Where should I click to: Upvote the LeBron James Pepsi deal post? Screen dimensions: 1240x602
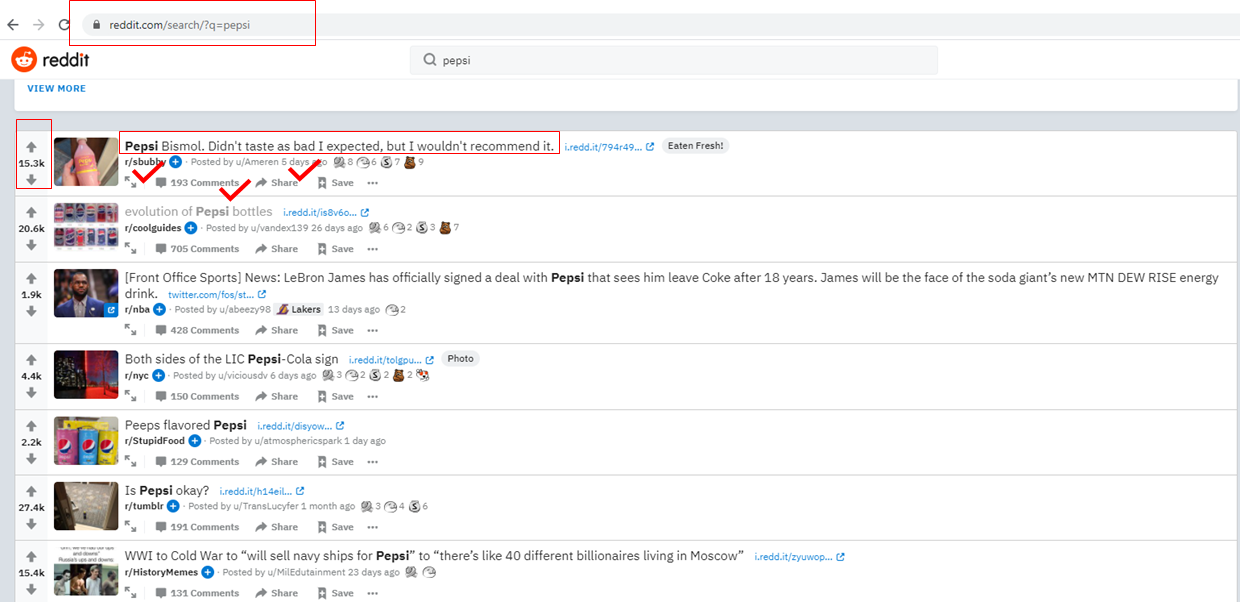point(31,278)
